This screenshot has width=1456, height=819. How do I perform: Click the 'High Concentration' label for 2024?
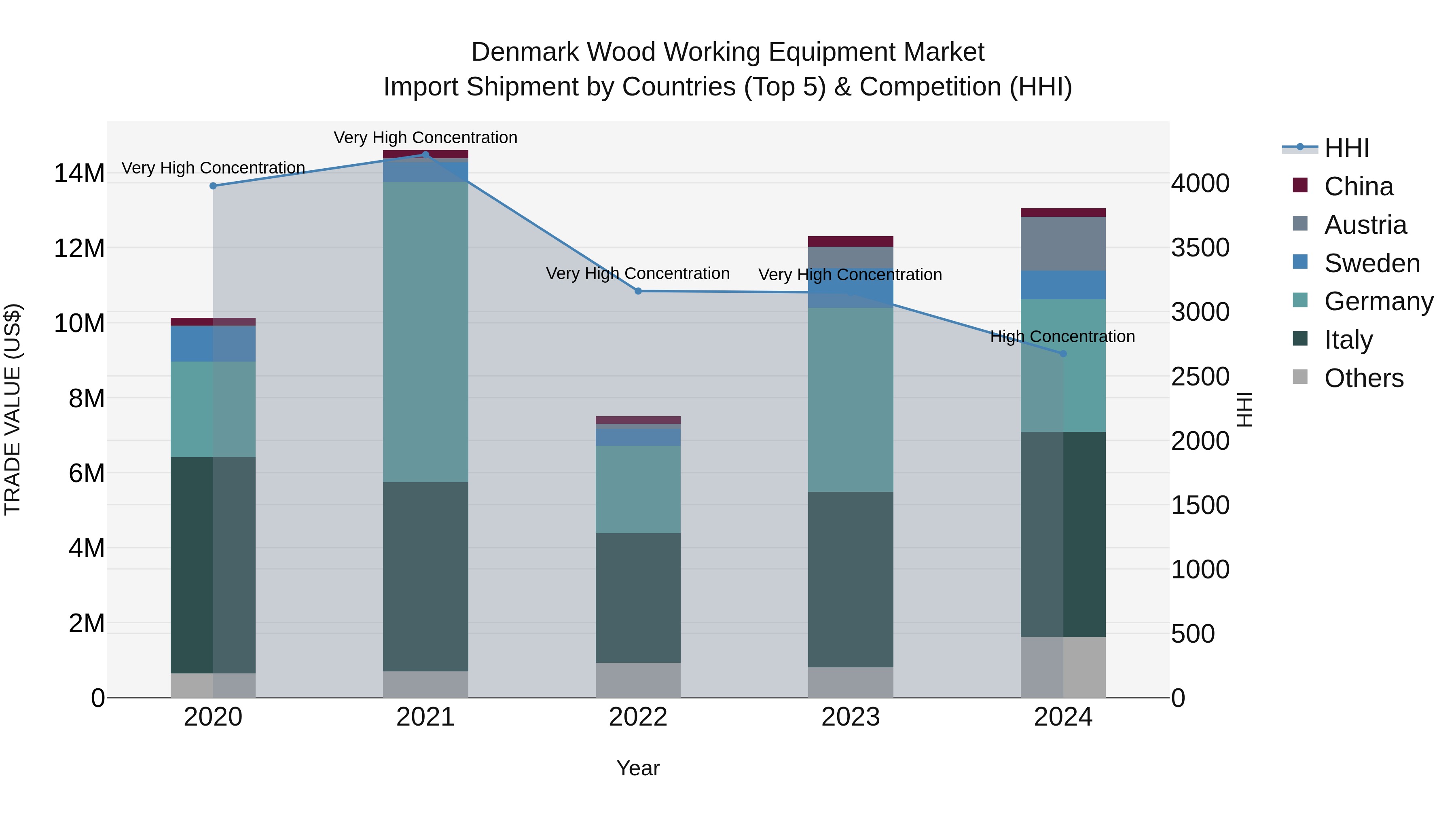click(x=1062, y=336)
